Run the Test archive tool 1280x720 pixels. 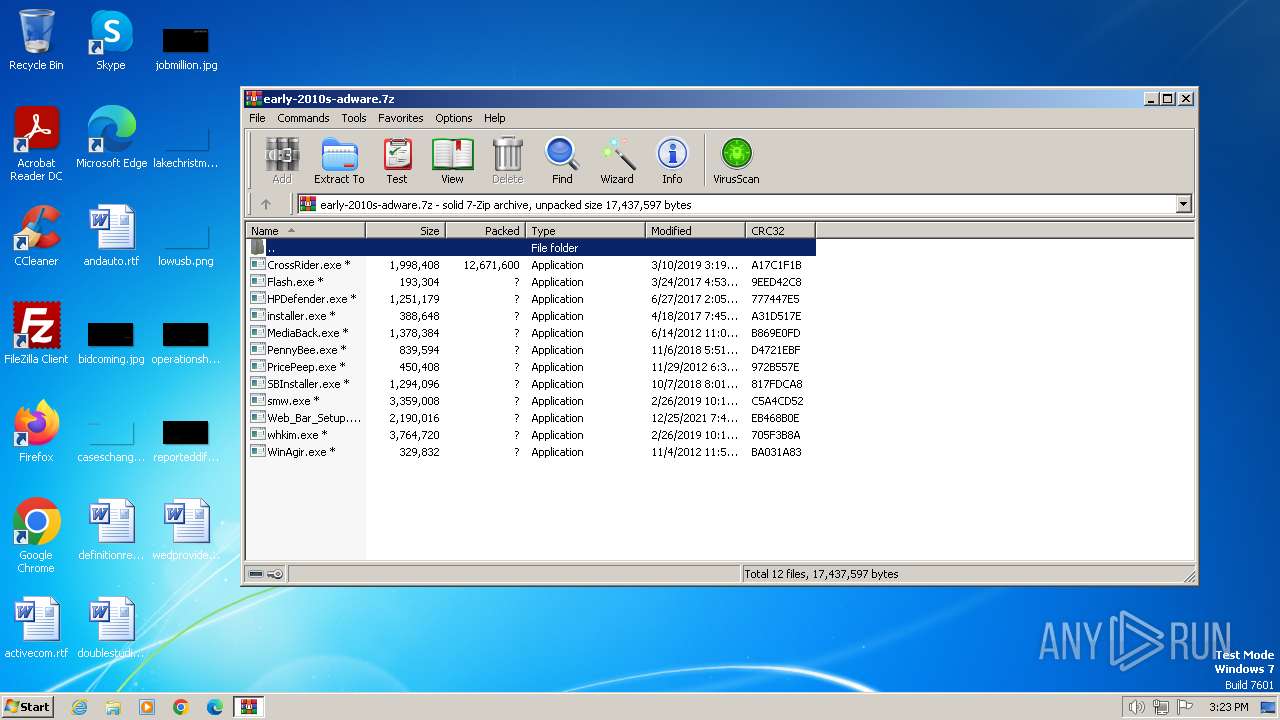pyautogui.click(x=397, y=161)
